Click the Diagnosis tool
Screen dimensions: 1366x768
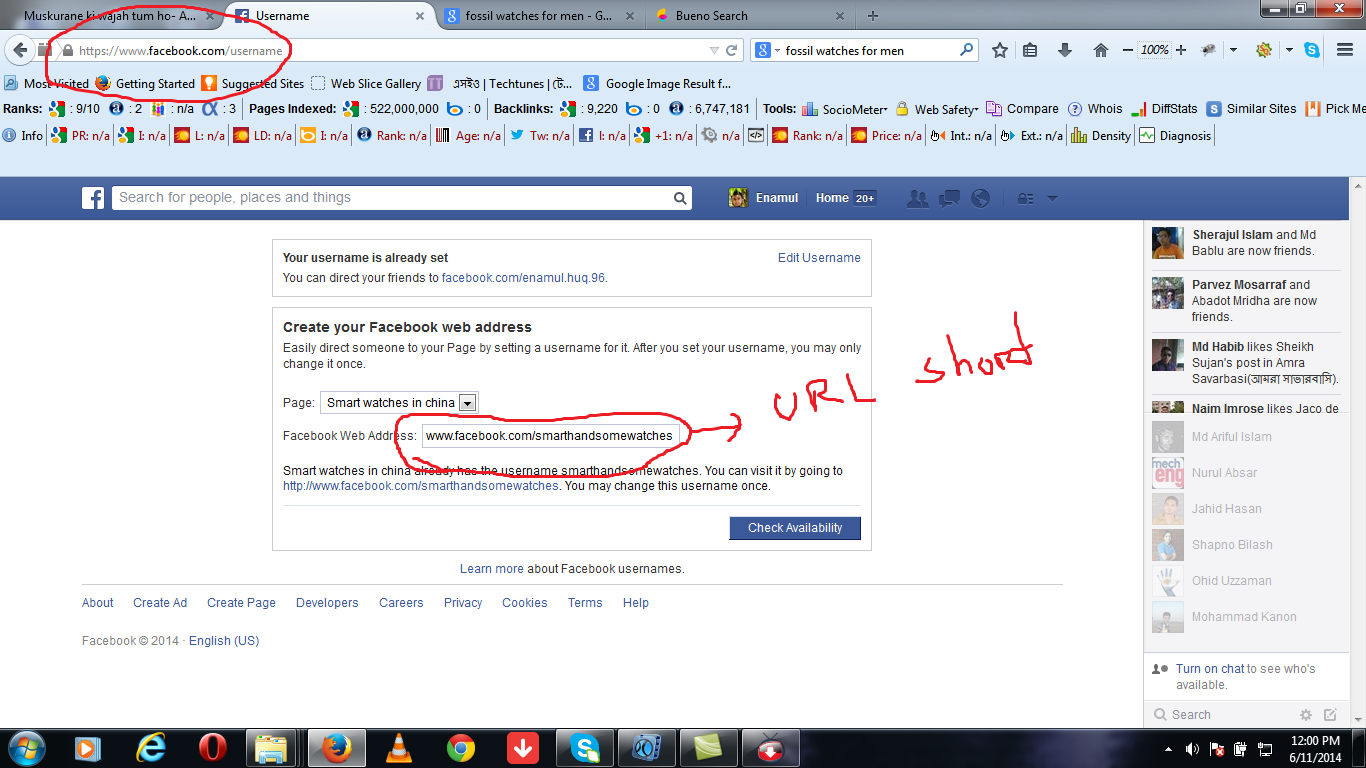coord(1175,136)
